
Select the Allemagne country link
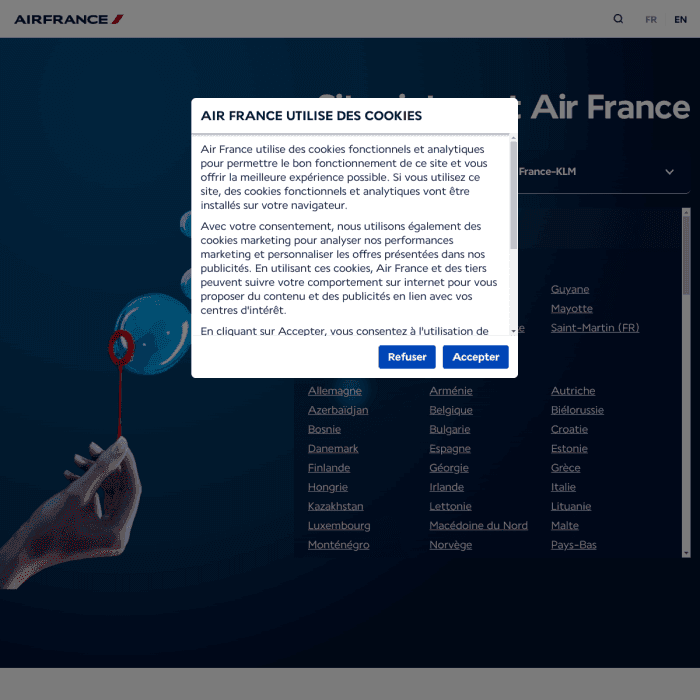pos(334,391)
